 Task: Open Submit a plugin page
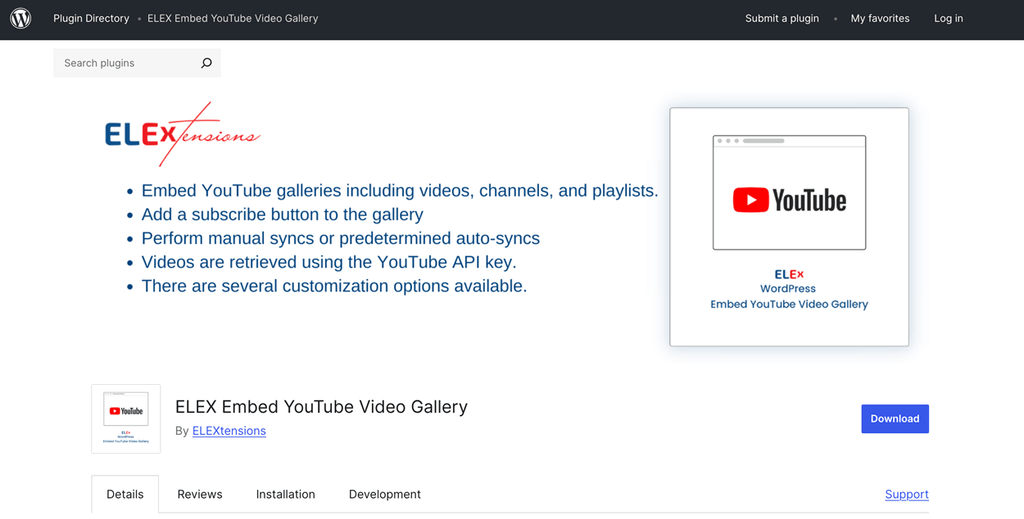pyautogui.click(x=782, y=18)
